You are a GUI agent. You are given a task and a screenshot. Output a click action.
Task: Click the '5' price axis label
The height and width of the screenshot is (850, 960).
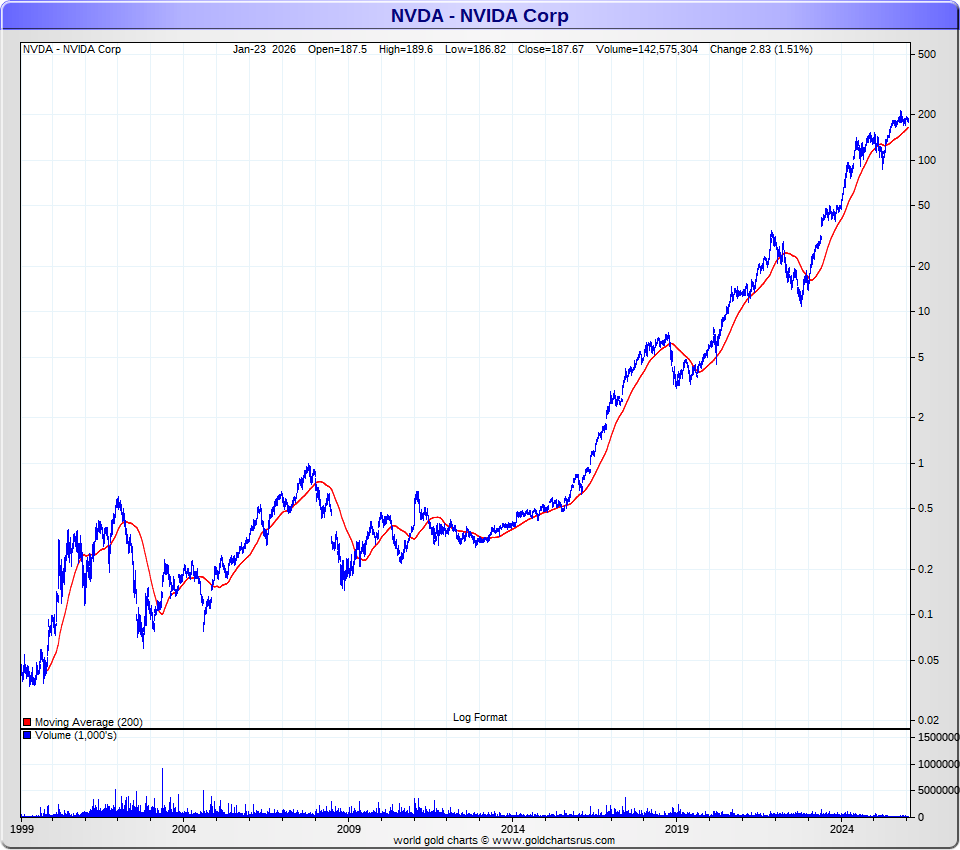(x=921, y=357)
